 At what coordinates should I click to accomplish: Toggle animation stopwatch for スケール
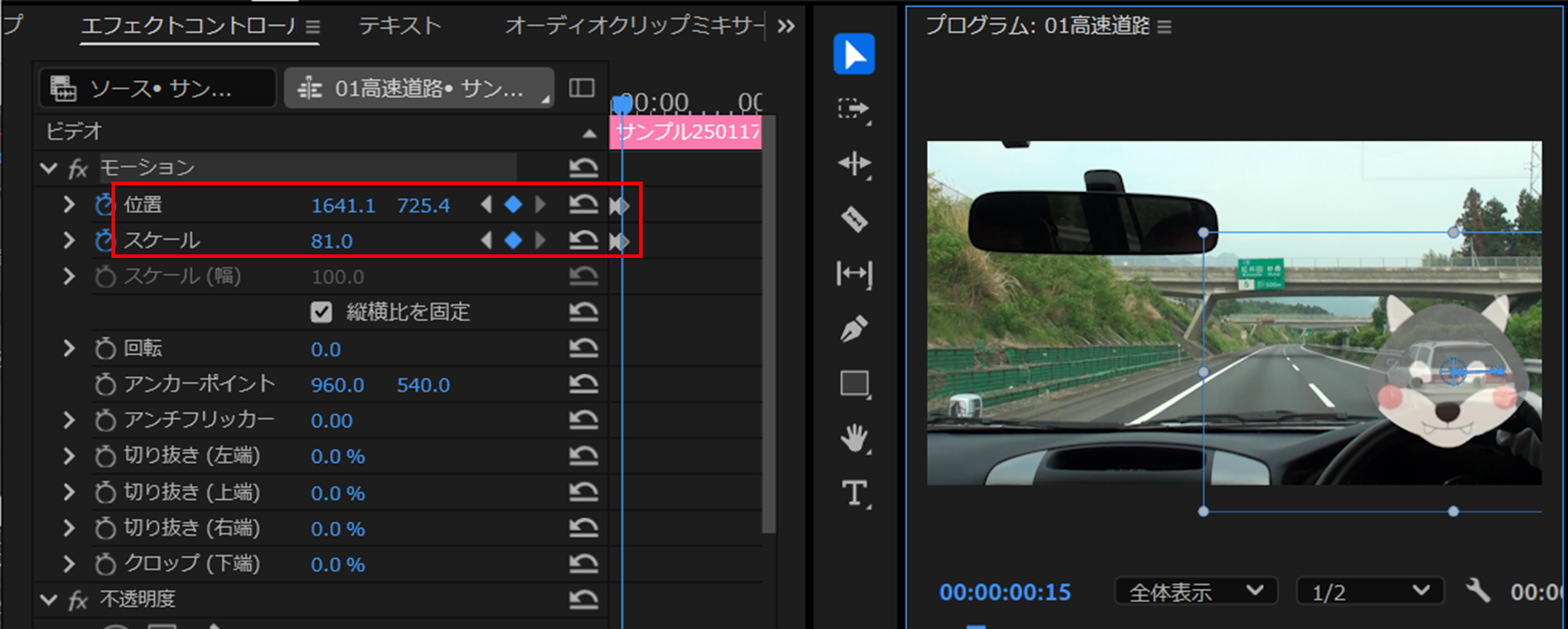tap(104, 240)
